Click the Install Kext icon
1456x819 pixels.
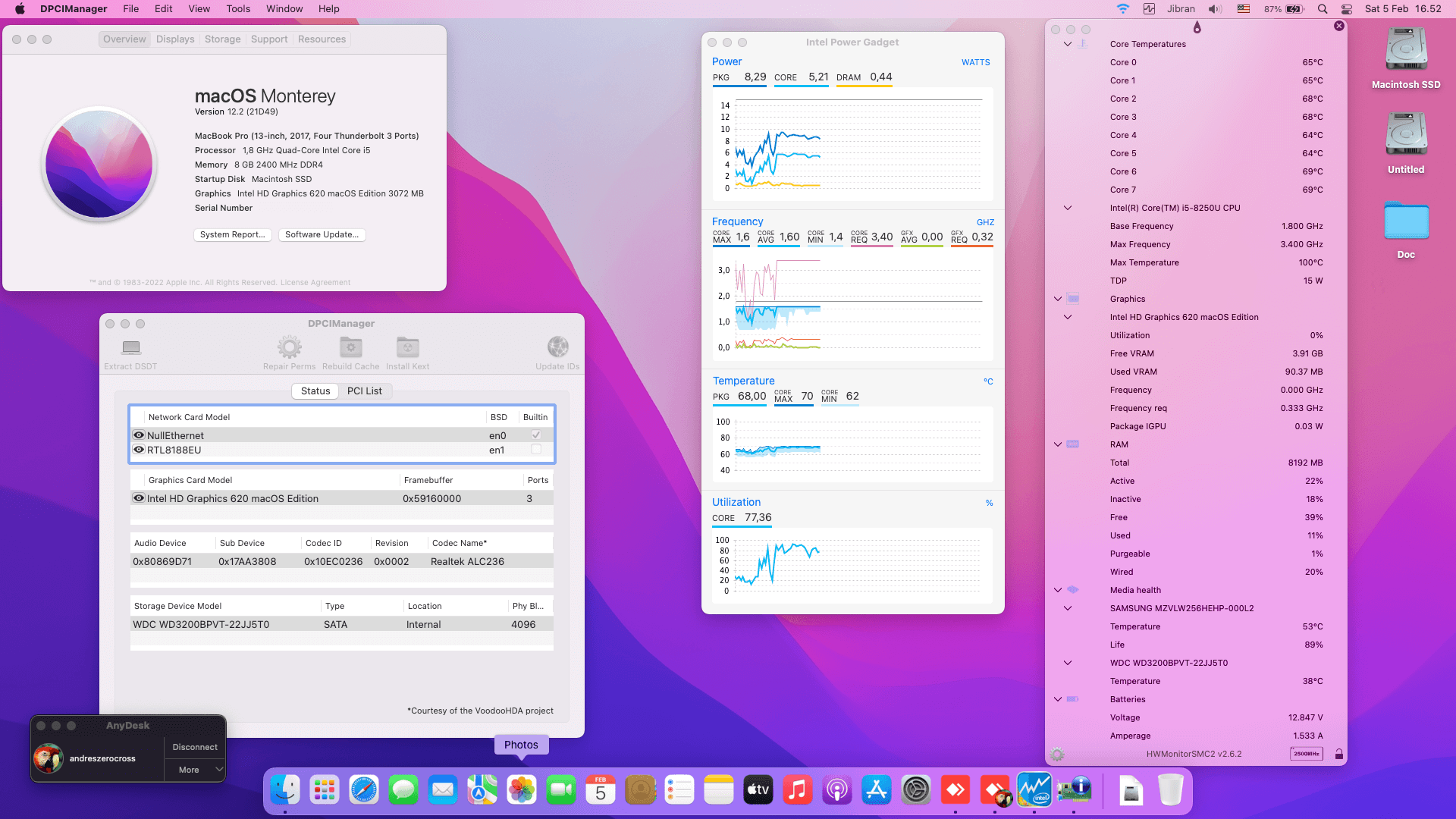pyautogui.click(x=407, y=348)
